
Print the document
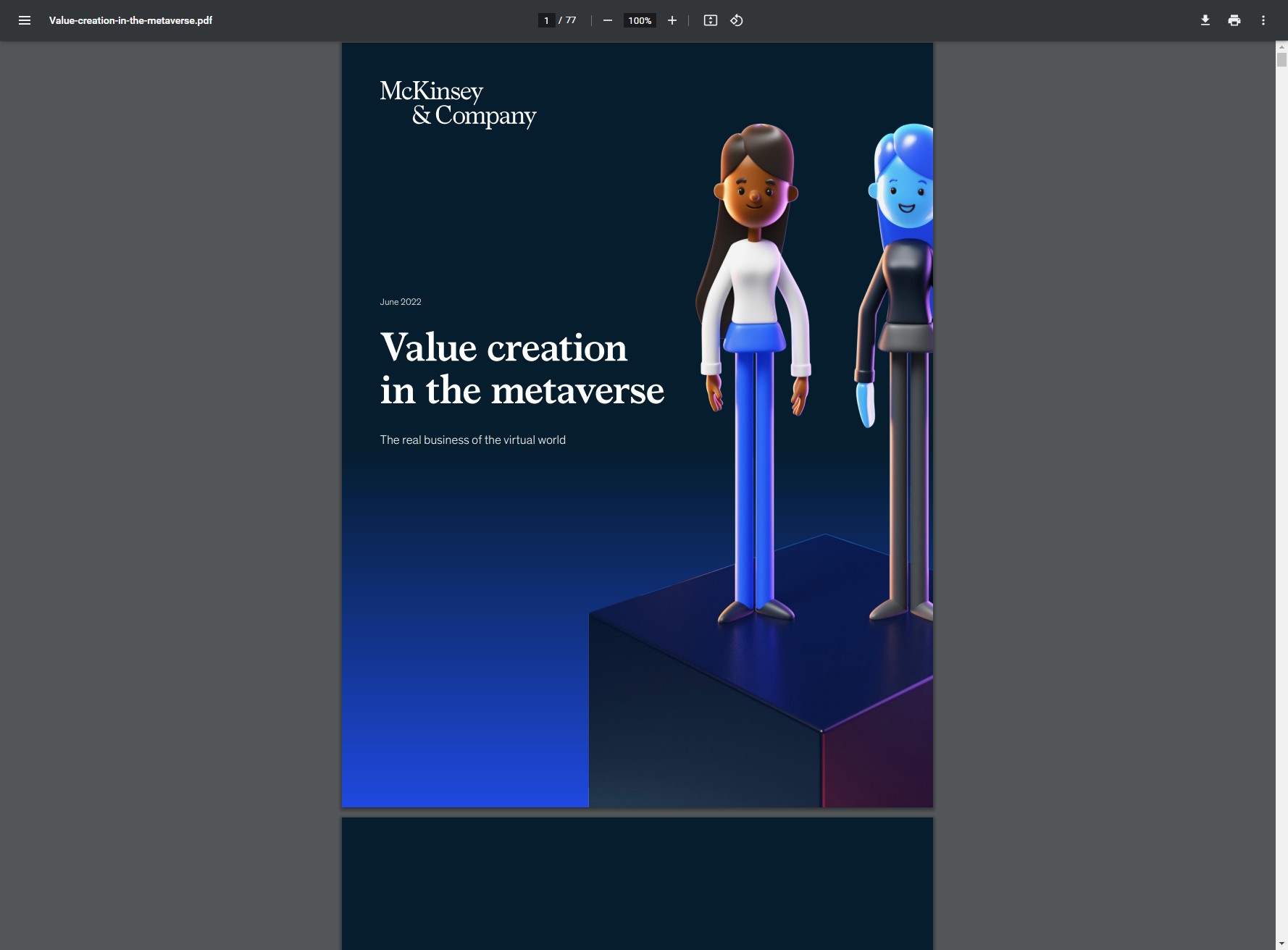[x=1234, y=20]
